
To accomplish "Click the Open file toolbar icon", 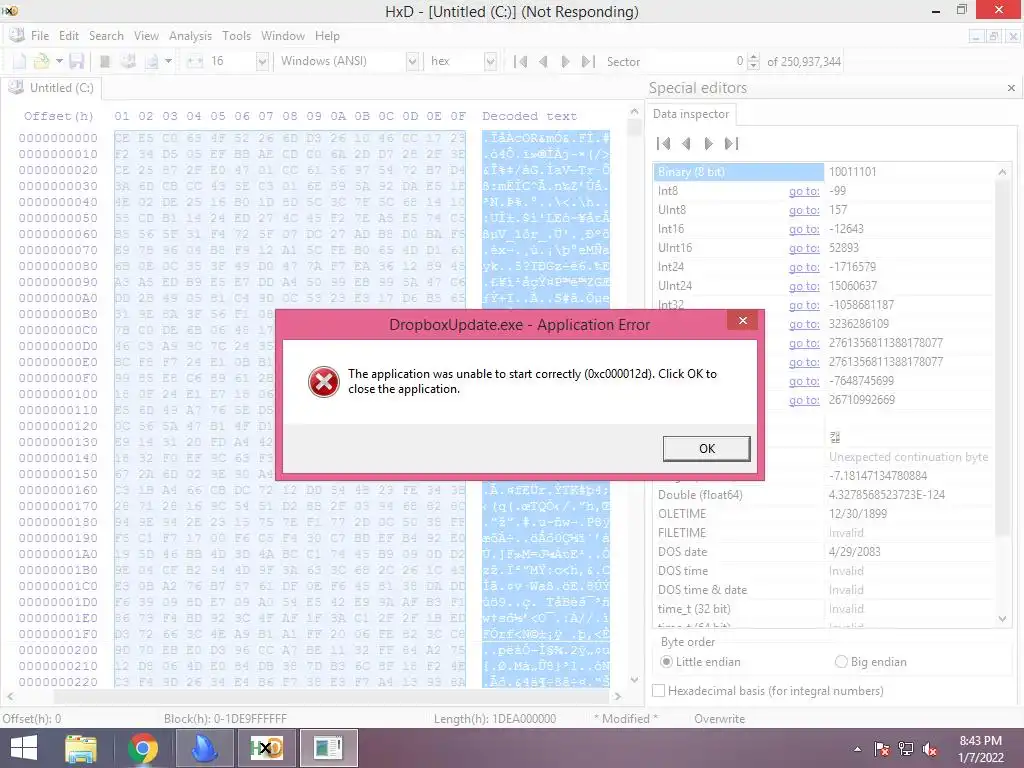I will [x=41, y=61].
